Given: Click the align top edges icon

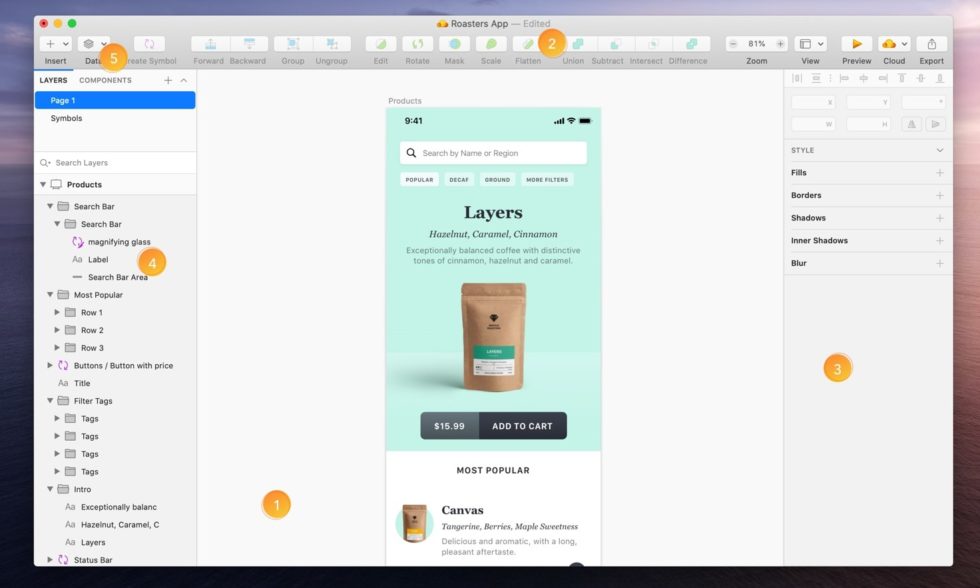Looking at the screenshot, I should tap(902, 78).
